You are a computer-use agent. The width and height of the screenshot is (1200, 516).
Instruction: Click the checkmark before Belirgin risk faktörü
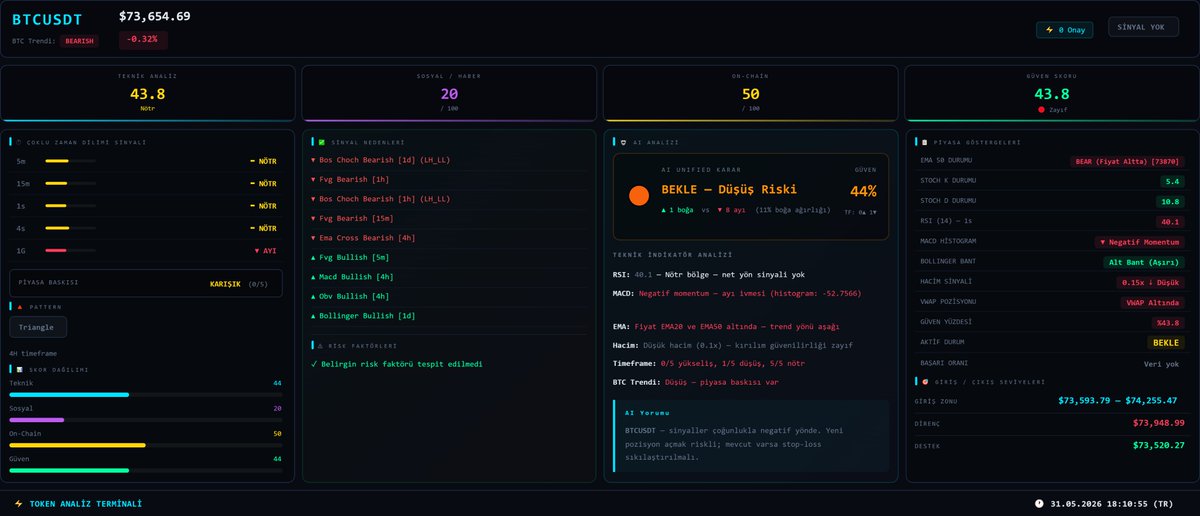coord(314,364)
